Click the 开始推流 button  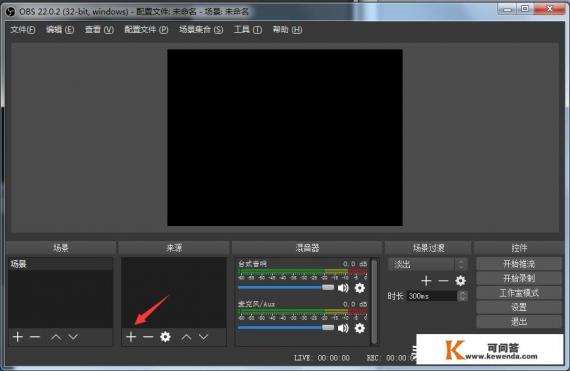519,264
